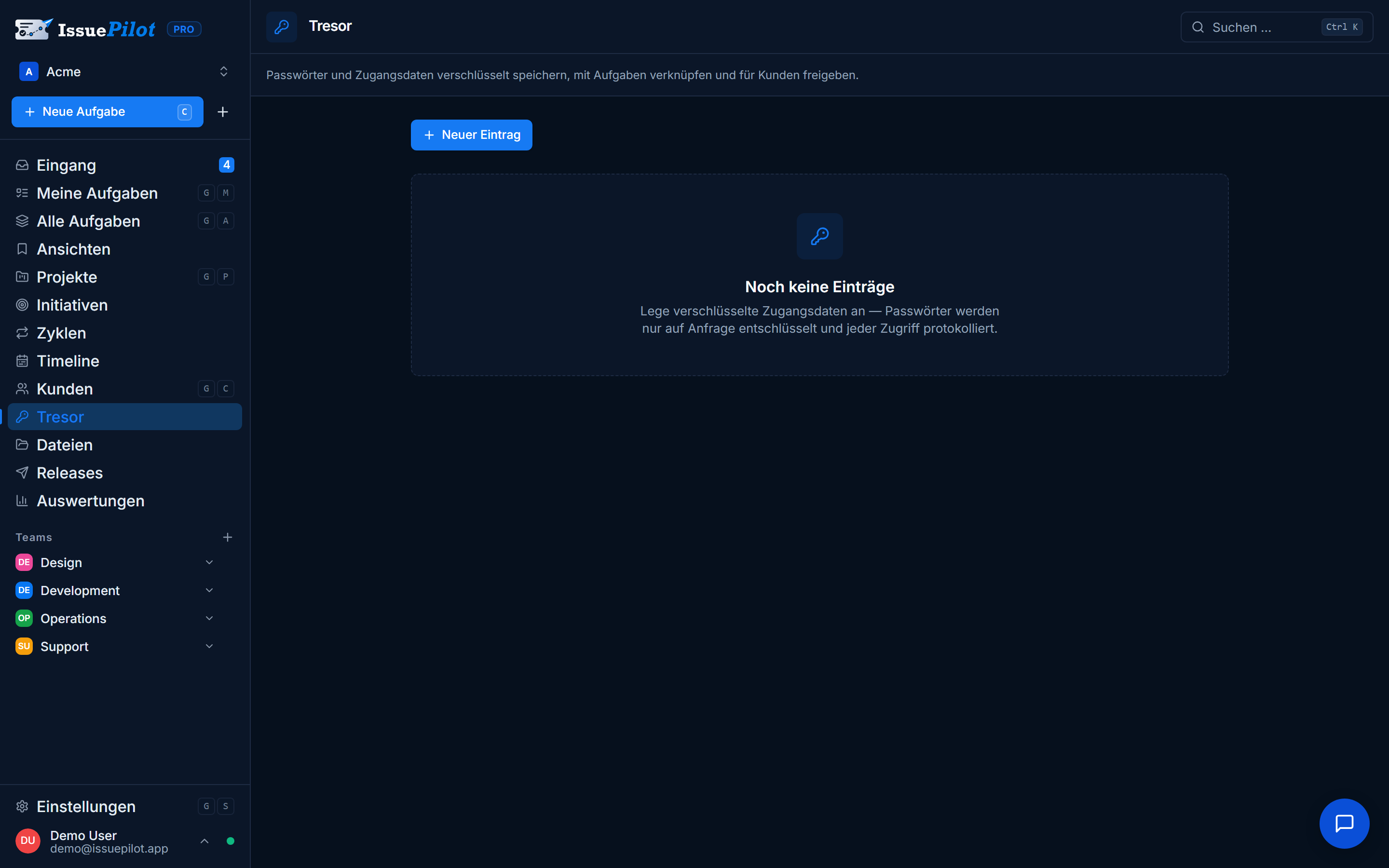
Task: Click the Neuer Eintrag button
Action: click(471, 135)
